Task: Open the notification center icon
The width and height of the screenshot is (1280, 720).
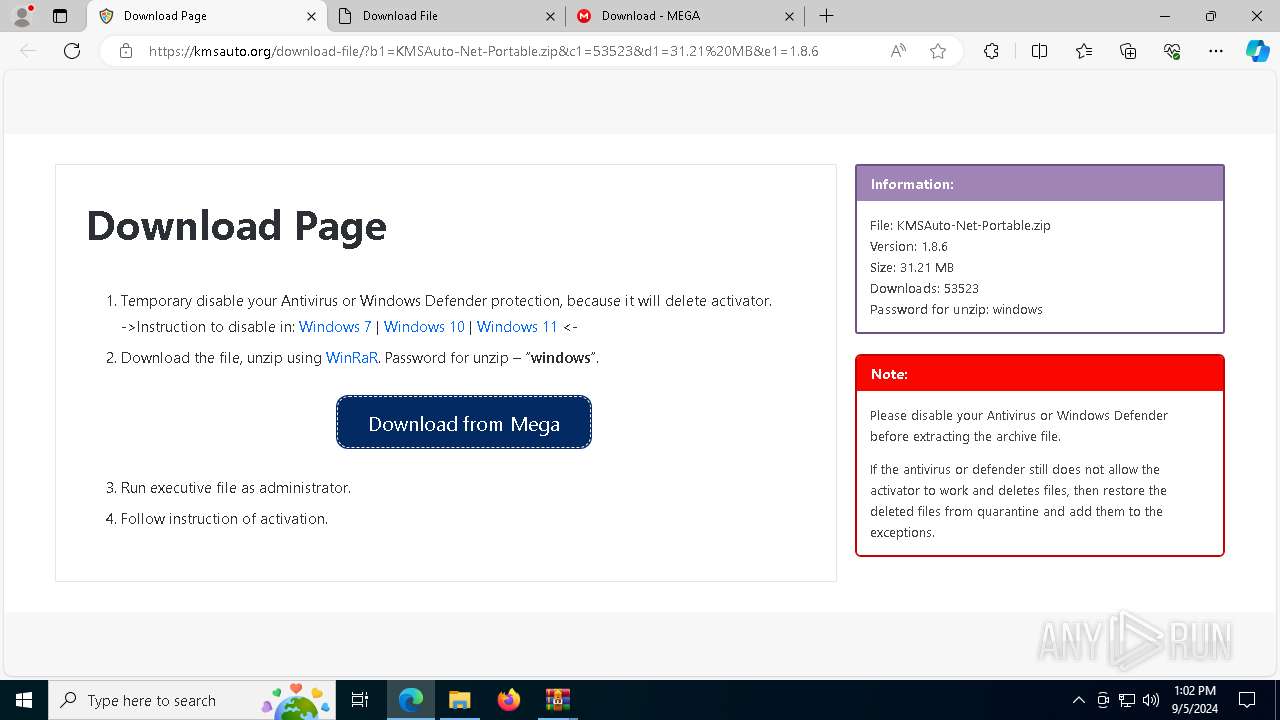Action: click(x=1247, y=700)
